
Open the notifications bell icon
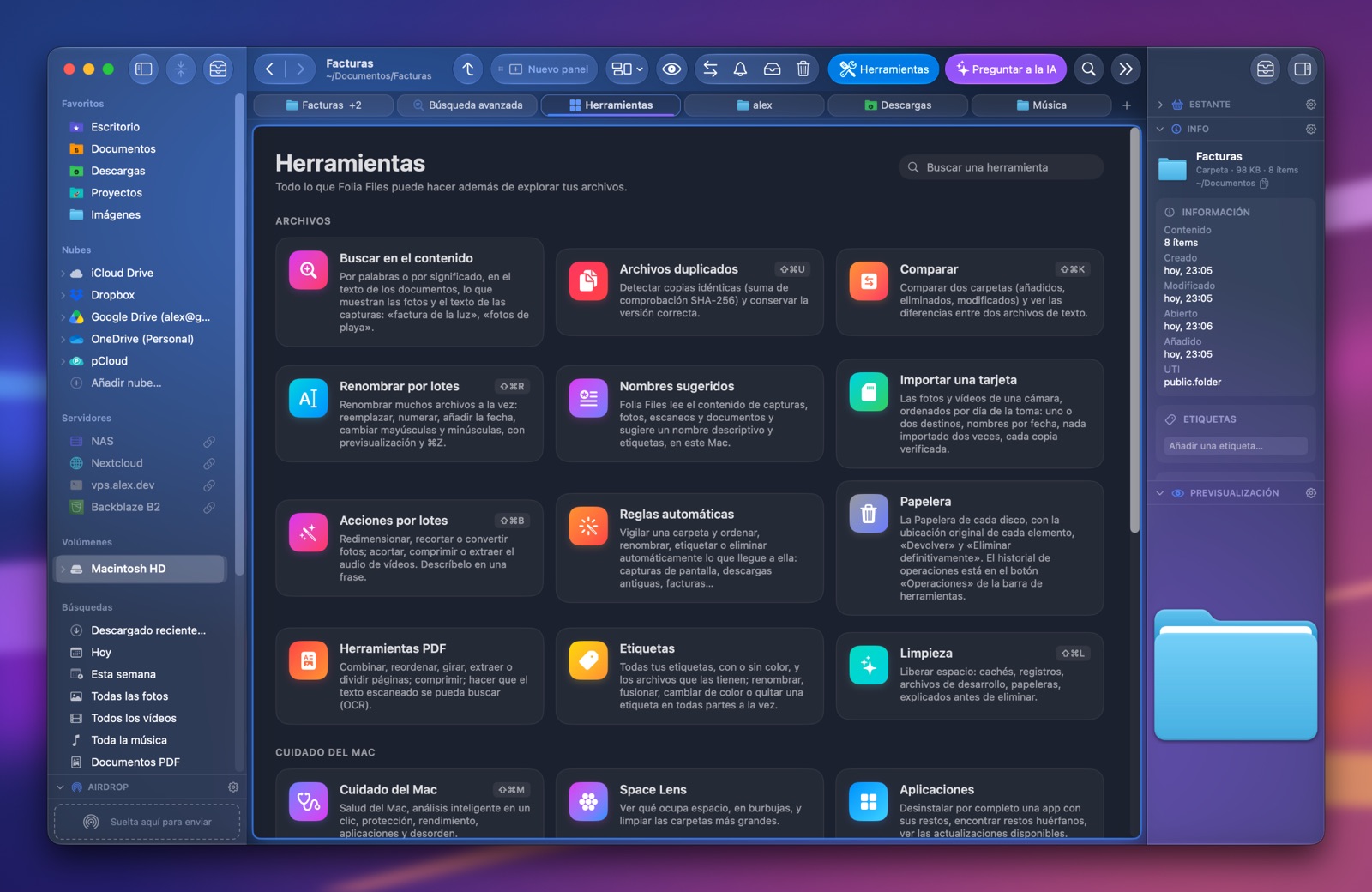(741, 69)
